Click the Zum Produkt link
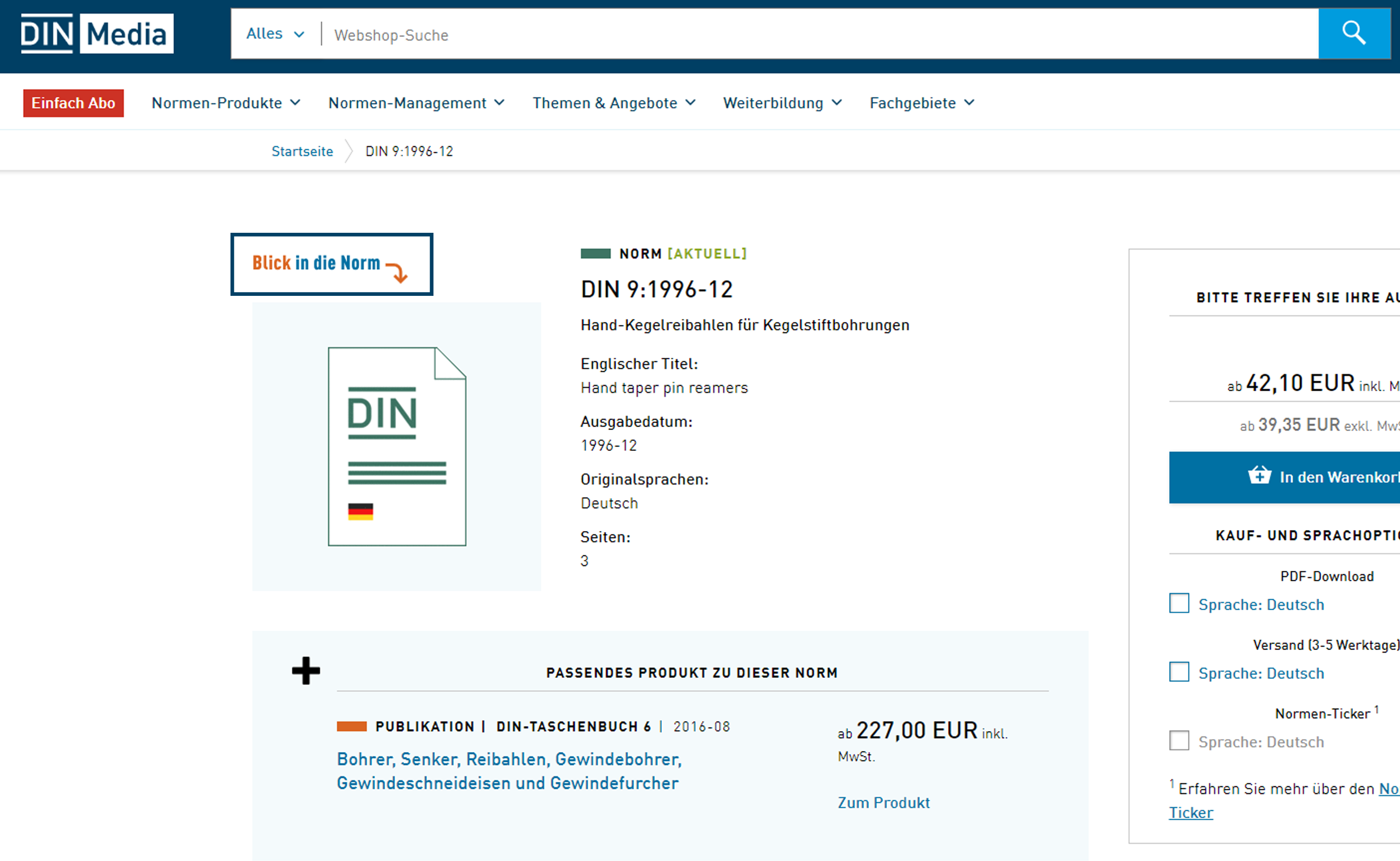 point(884,803)
